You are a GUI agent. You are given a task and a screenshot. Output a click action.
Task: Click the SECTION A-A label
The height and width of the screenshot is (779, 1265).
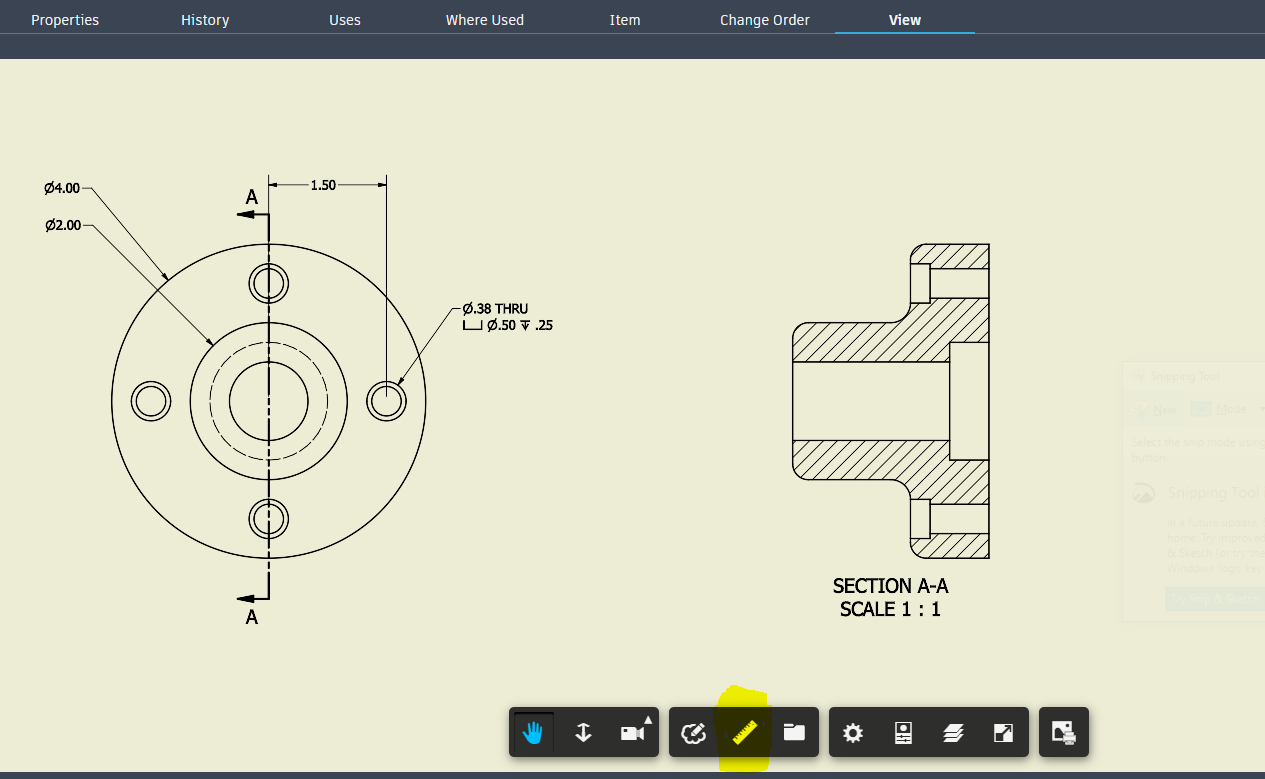[x=890, y=586]
